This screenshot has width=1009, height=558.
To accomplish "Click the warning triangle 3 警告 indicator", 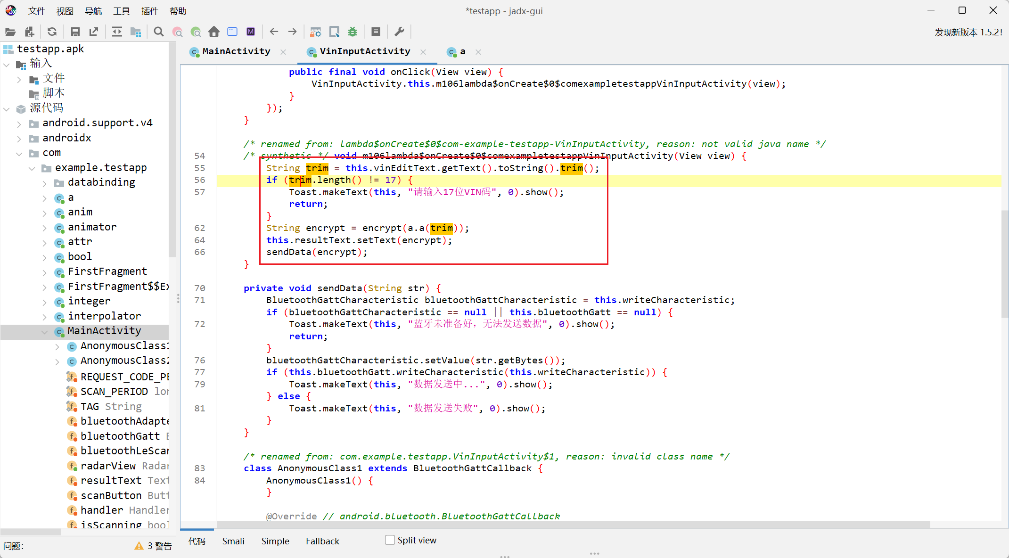I will pos(153,546).
